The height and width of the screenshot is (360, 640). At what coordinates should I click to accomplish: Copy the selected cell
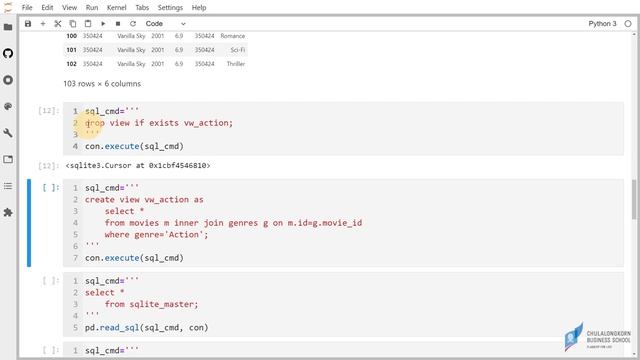click(73, 24)
